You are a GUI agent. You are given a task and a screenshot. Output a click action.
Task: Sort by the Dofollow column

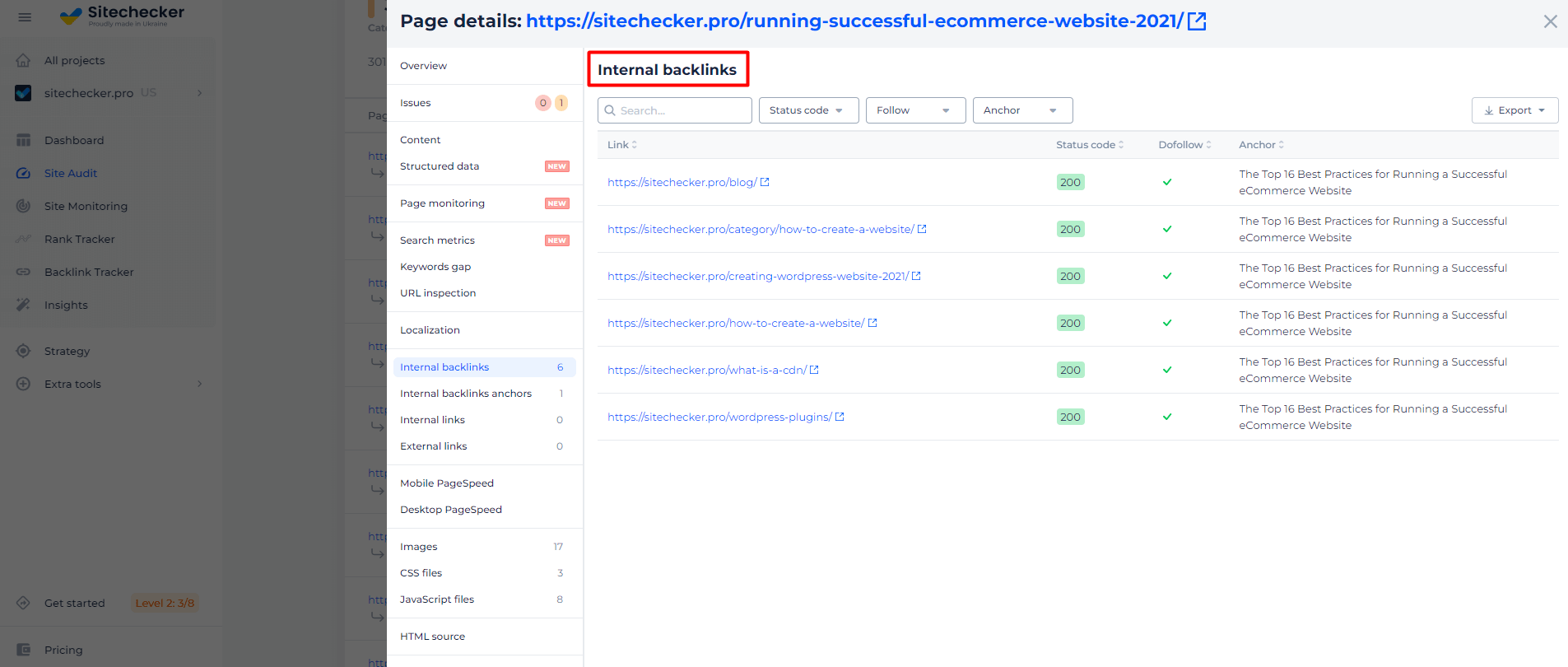click(x=1184, y=145)
